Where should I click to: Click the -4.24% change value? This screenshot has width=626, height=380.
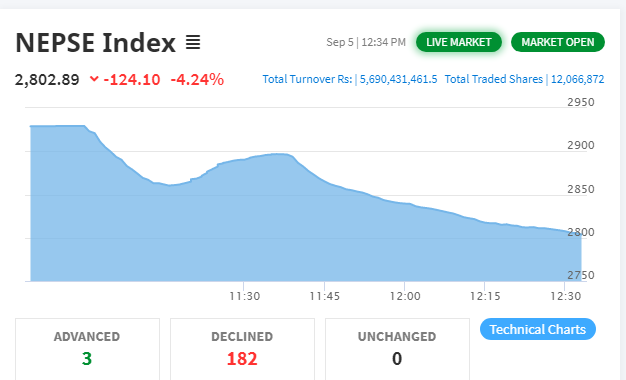[197, 79]
